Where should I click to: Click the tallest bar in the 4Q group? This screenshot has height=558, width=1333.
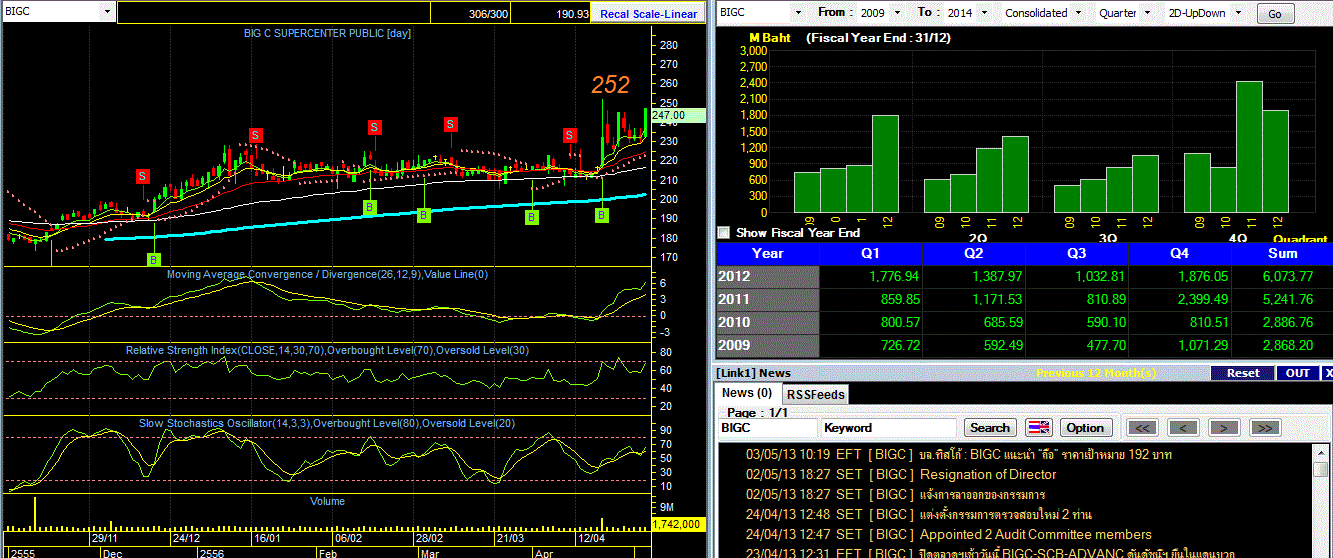coord(1250,147)
